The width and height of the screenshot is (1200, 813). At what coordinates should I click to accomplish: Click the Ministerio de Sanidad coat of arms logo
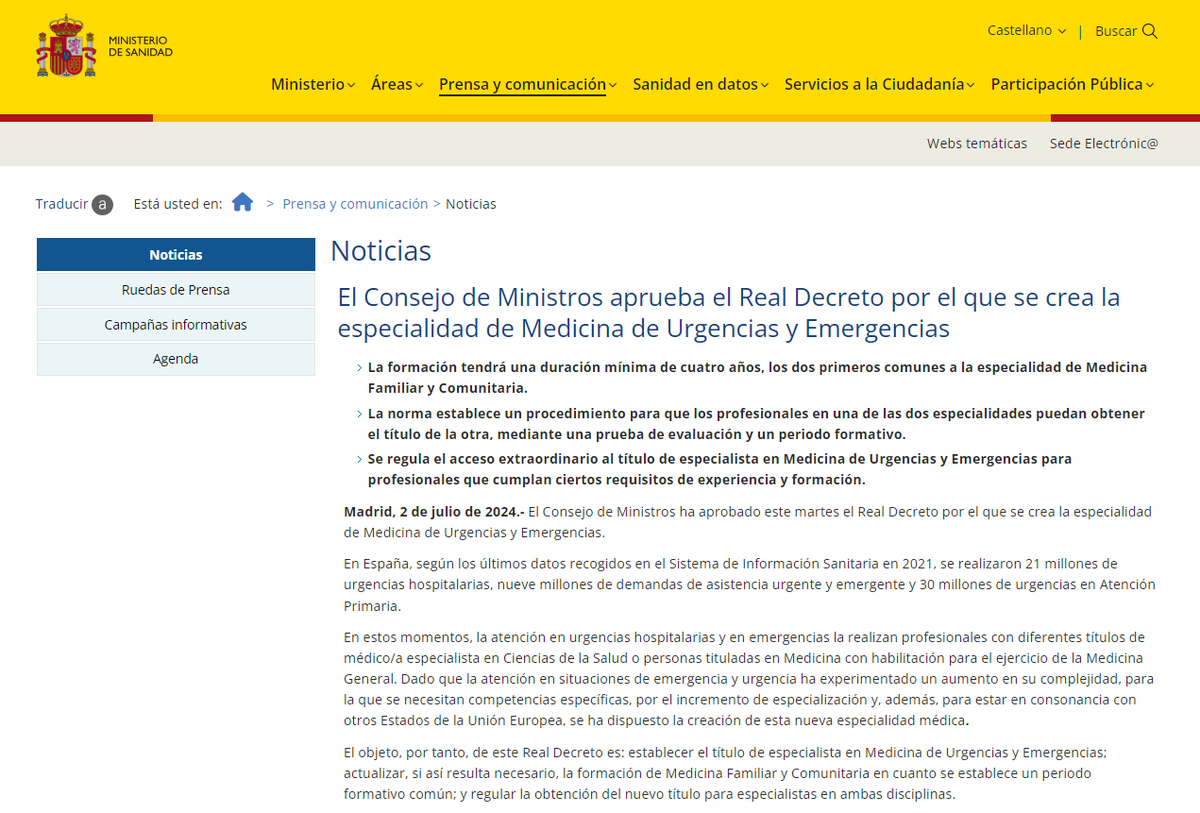[66, 47]
